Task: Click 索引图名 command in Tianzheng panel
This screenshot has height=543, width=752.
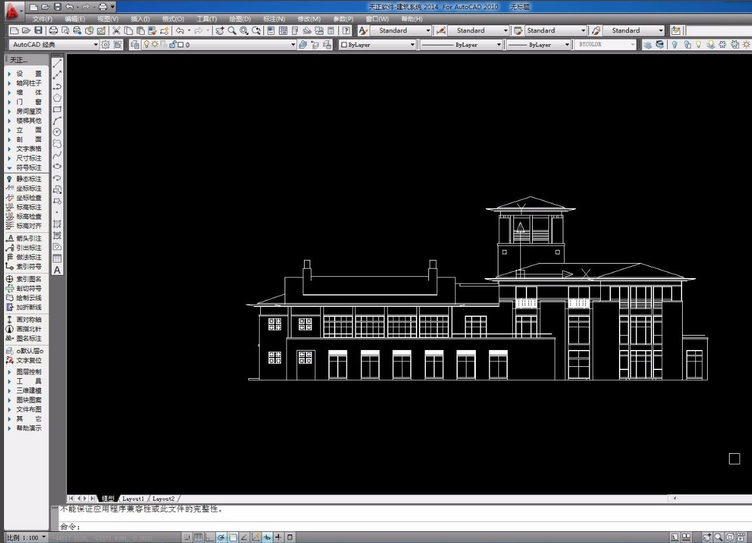Action: 24,279
